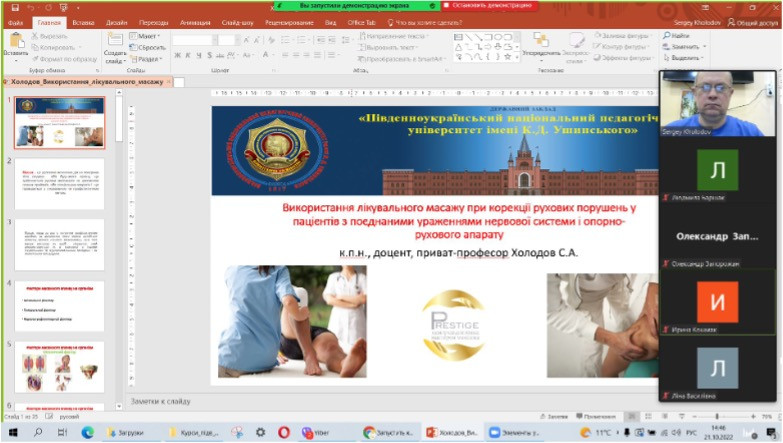783x443 pixels.
Task: Toggle italic К formatting
Action: tap(188, 55)
